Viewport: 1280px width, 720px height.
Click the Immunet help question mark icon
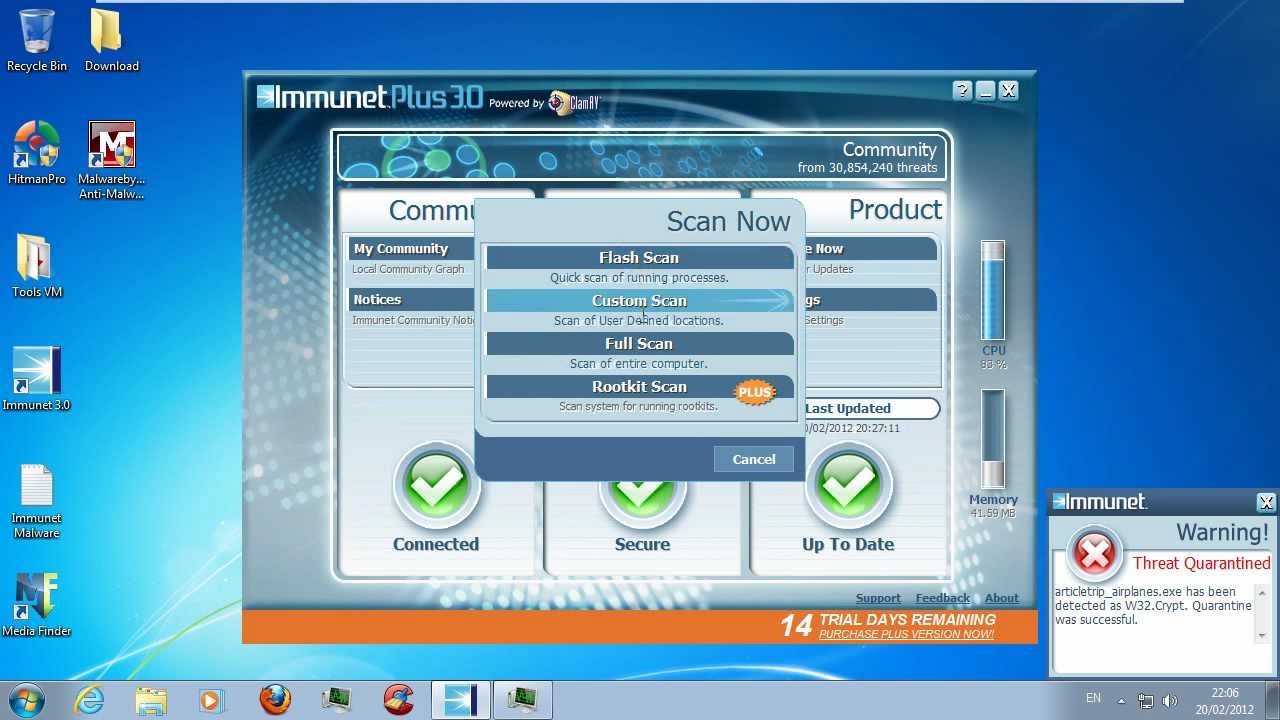pos(962,91)
